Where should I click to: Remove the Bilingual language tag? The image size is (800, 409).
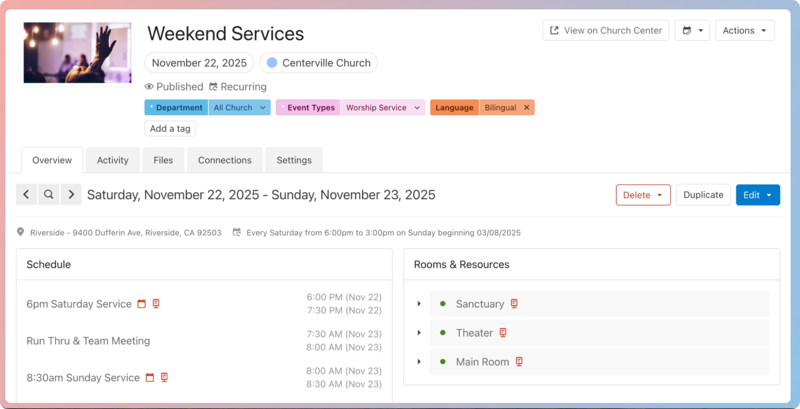click(526, 107)
